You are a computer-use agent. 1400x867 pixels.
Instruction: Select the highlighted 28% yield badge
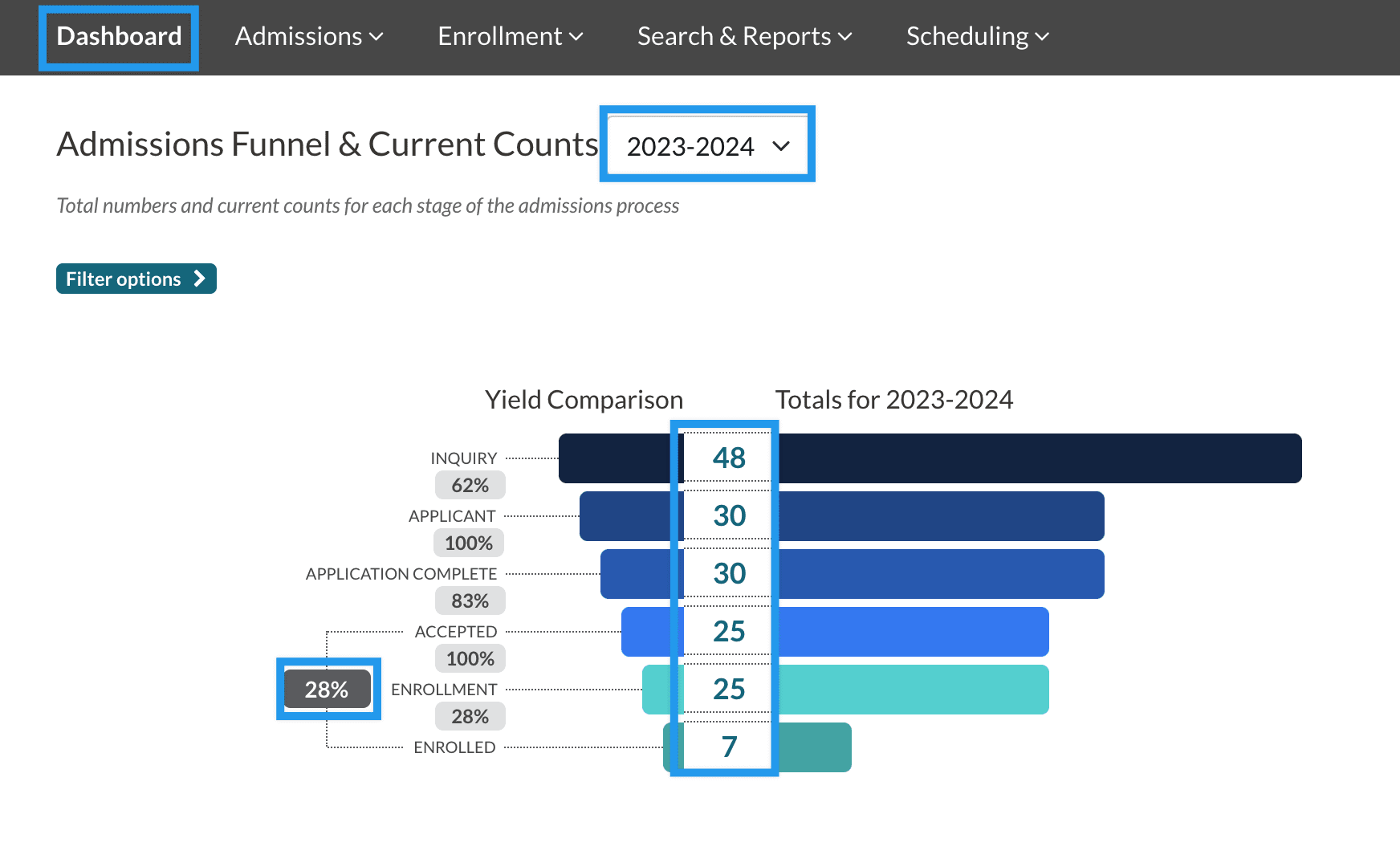[x=328, y=689]
